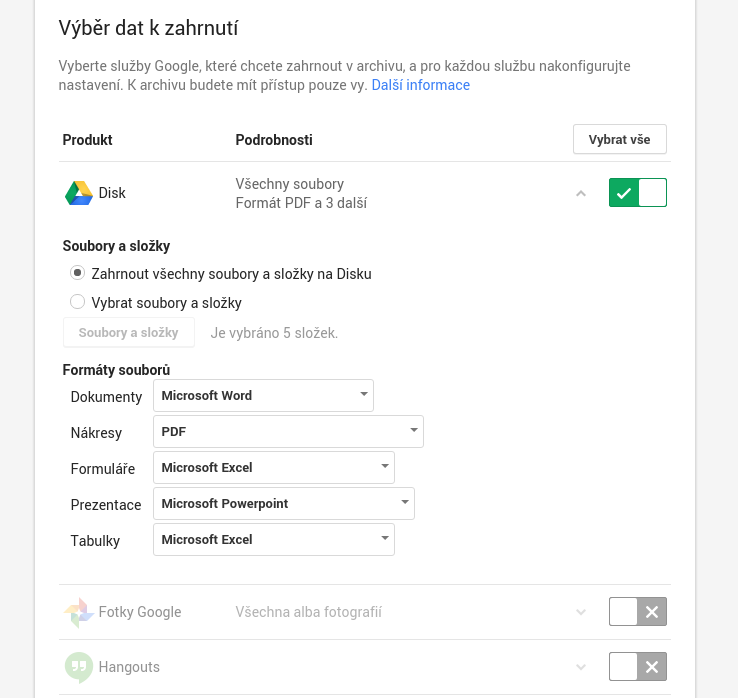The width and height of the screenshot is (738, 698).
Task: Open the Nákresy PDF format dropdown
Action: (288, 432)
